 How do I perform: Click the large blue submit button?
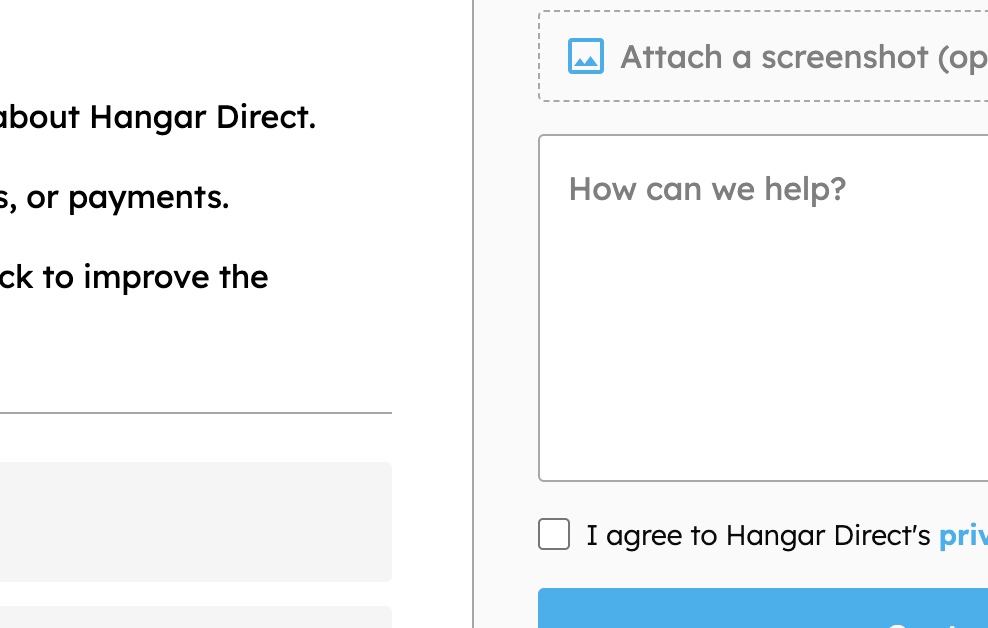pos(763,608)
